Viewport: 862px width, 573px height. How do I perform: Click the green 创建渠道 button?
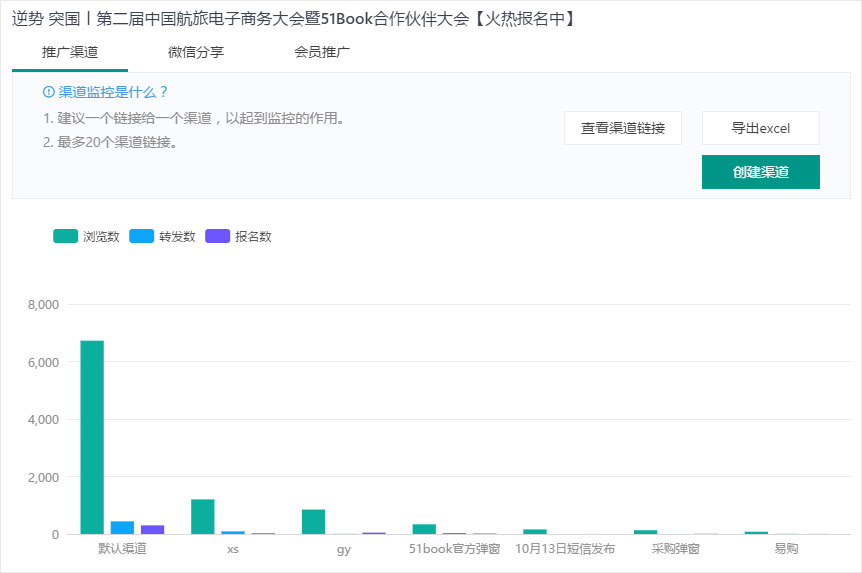click(761, 172)
